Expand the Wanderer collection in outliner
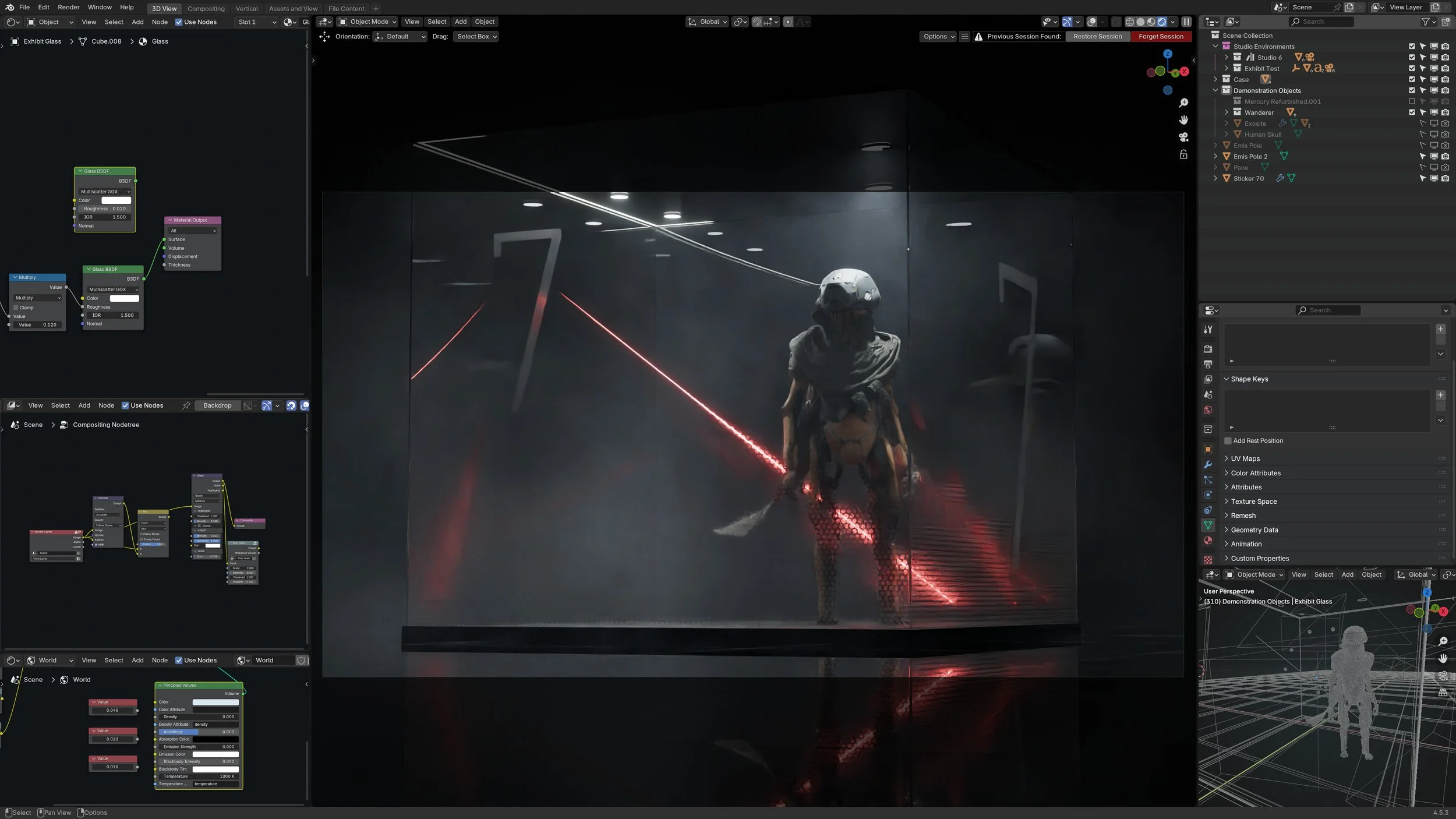The width and height of the screenshot is (1456, 819). 1226,112
